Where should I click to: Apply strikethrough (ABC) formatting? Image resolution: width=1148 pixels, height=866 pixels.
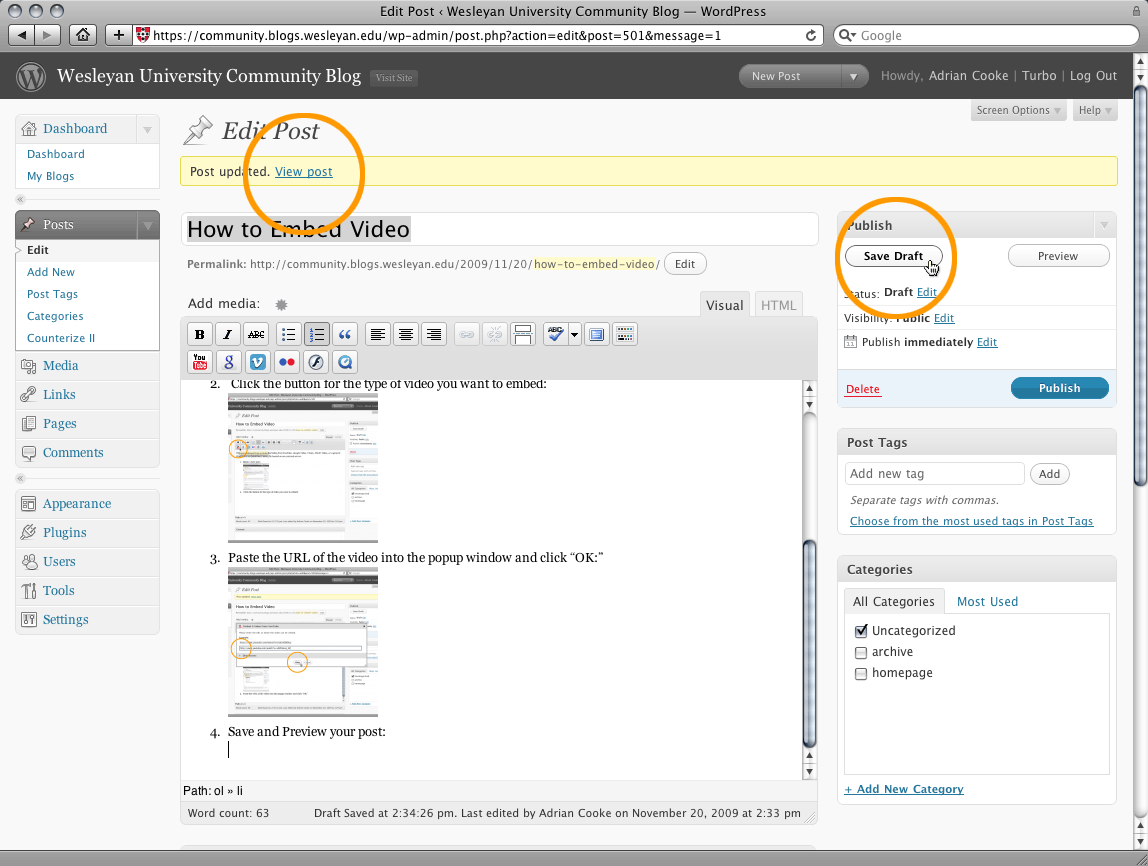point(256,335)
